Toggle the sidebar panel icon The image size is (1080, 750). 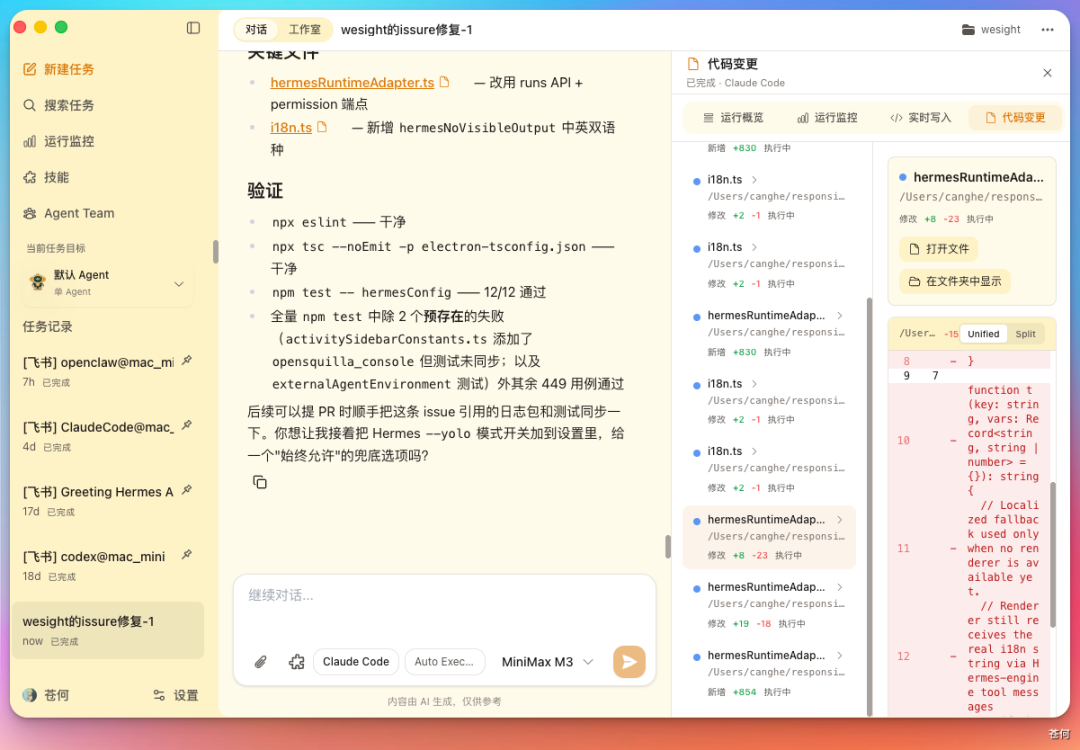[193, 28]
